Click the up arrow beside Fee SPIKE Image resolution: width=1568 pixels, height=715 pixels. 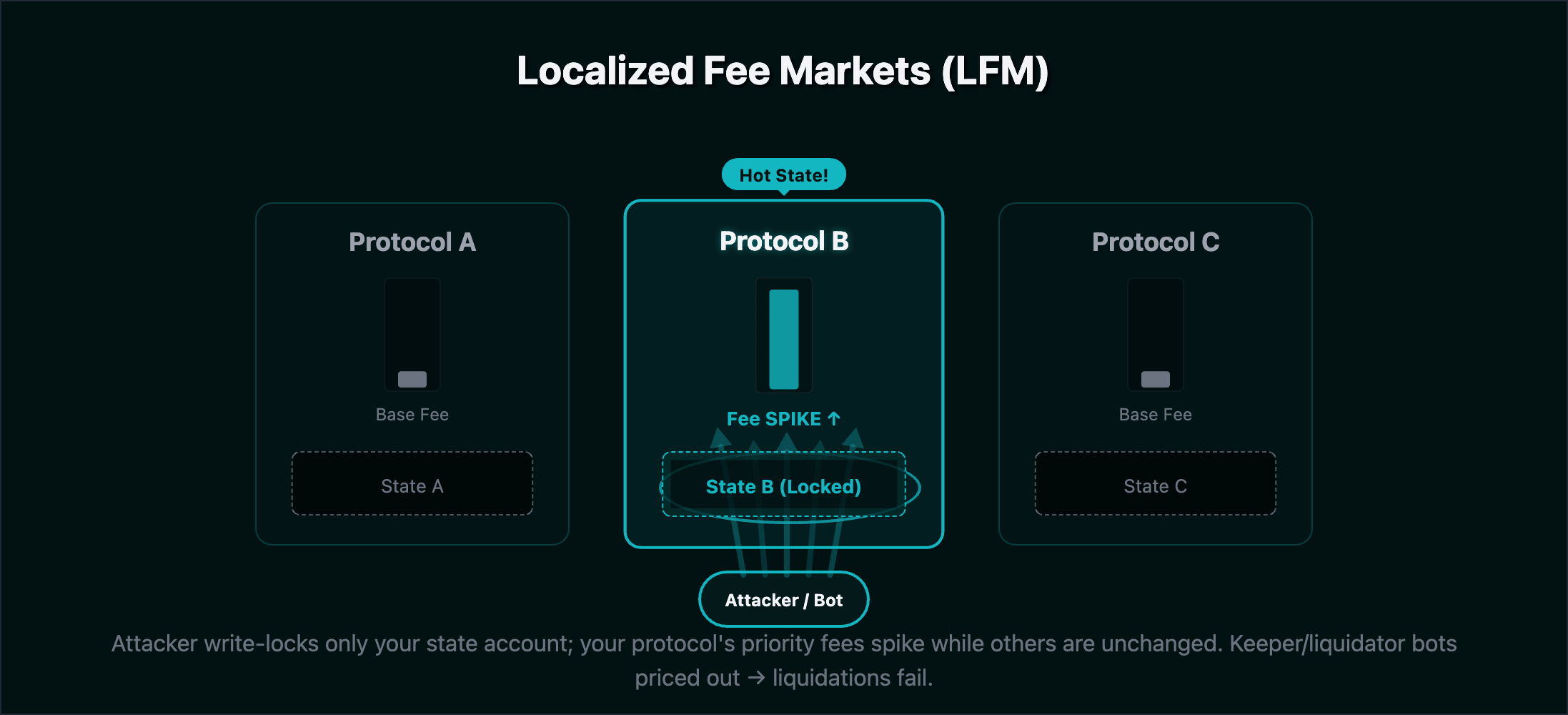pyautogui.click(x=834, y=418)
